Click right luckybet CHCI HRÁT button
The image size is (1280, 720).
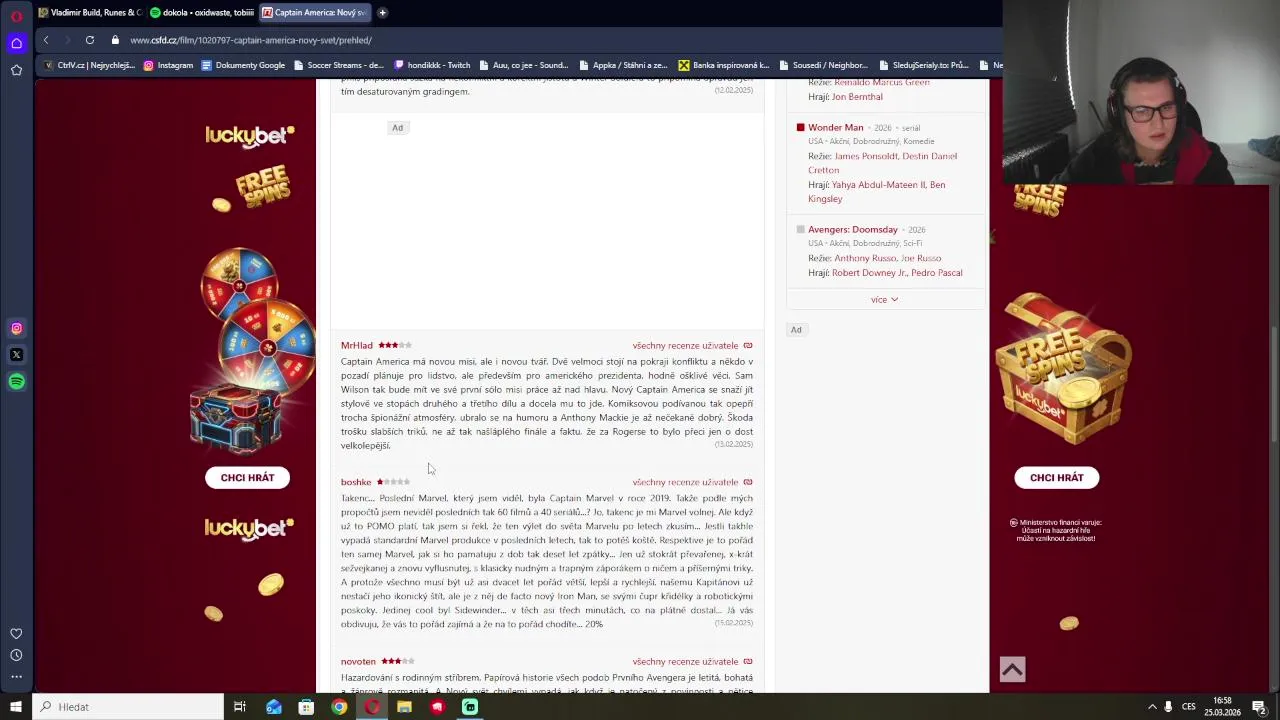[1056, 478]
